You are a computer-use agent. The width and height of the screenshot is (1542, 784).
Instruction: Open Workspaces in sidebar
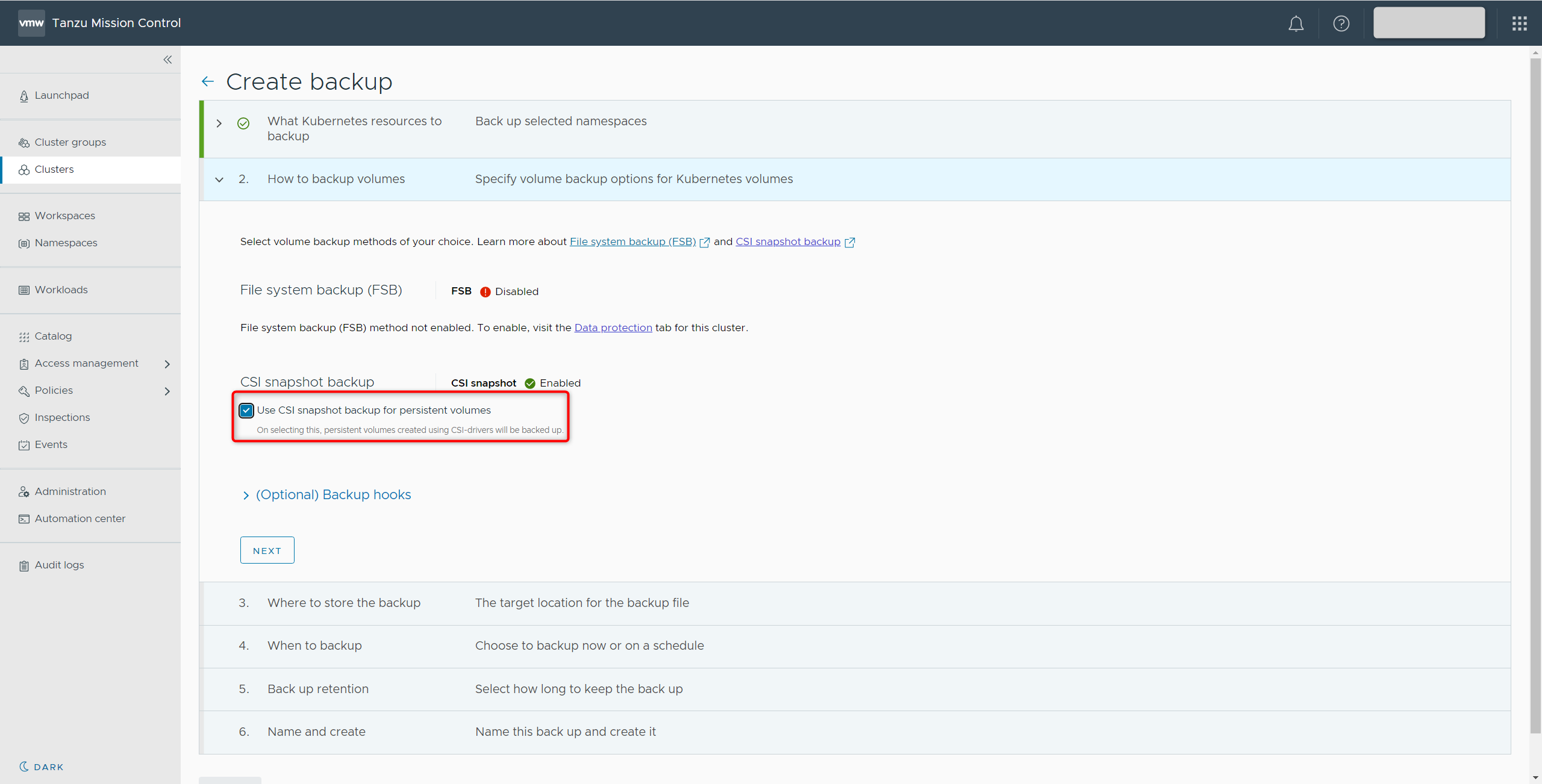pos(65,216)
